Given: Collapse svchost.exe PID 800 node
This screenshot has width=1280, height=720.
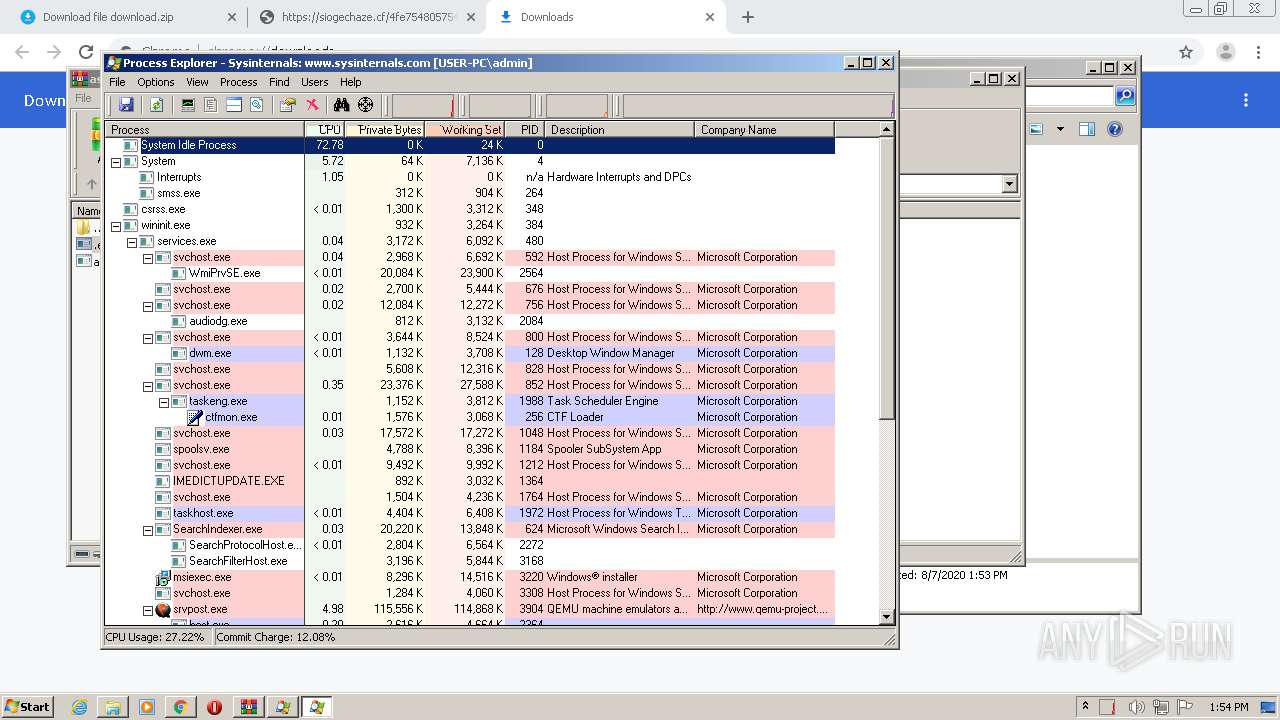Looking at the screenshot, I should coord(148,337).
